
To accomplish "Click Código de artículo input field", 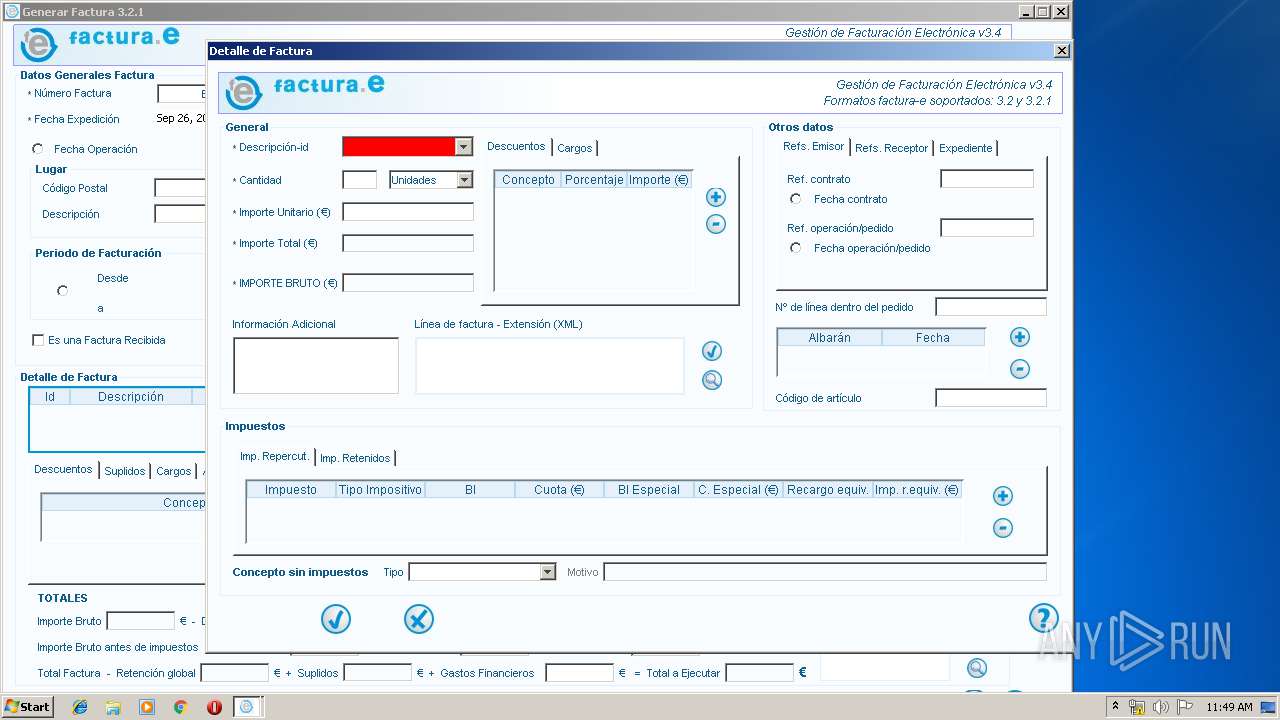I will coord(991,398).
